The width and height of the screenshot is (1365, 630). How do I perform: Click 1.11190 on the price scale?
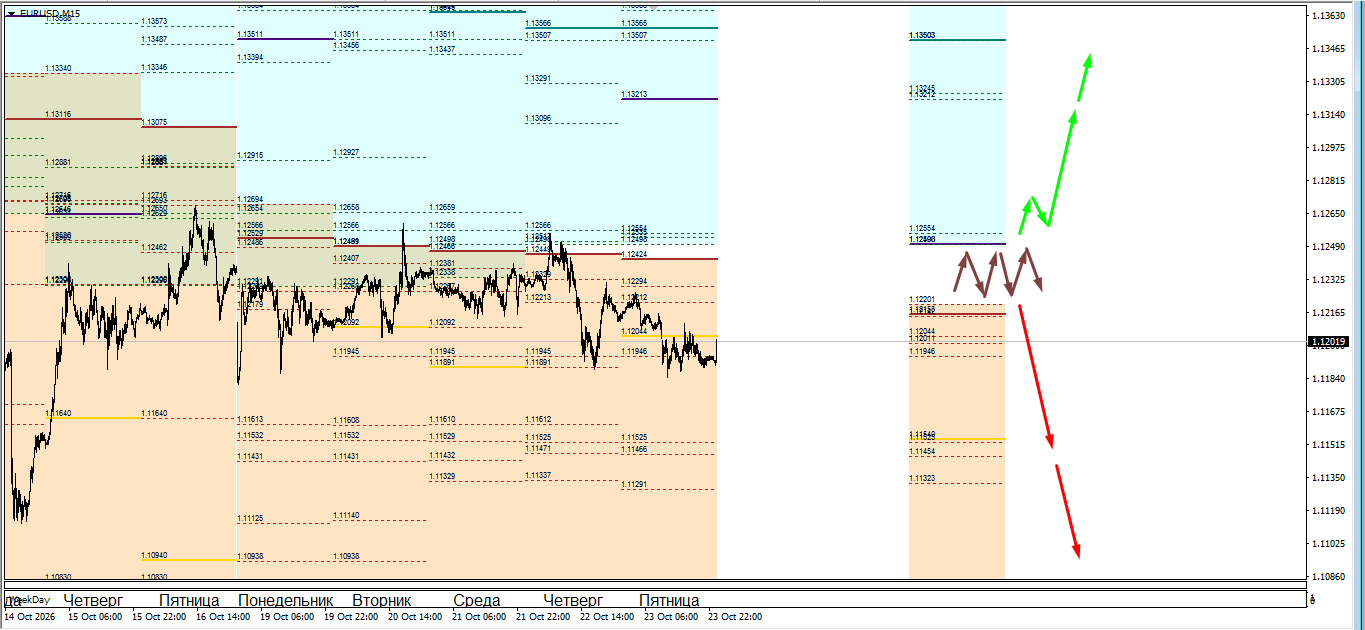coord(1327,511)
